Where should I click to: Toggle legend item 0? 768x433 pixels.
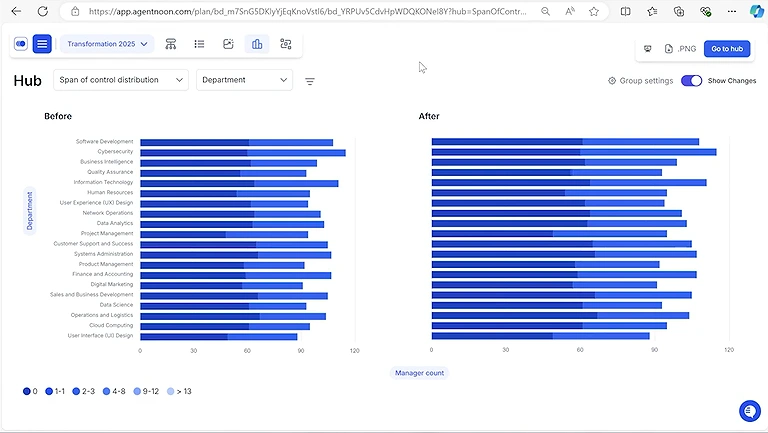30,391
